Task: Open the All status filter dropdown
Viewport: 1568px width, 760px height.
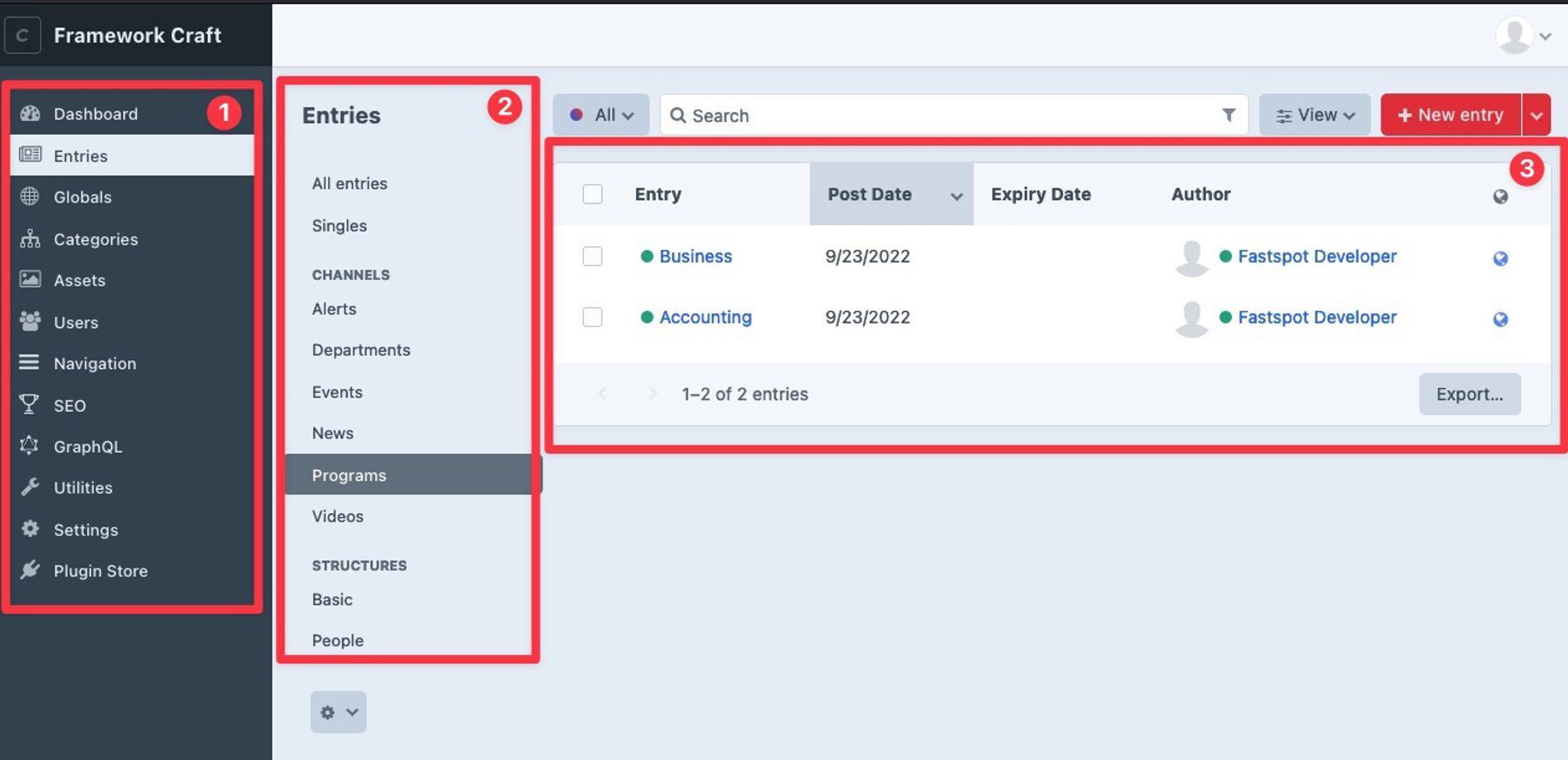Action: 601,115
